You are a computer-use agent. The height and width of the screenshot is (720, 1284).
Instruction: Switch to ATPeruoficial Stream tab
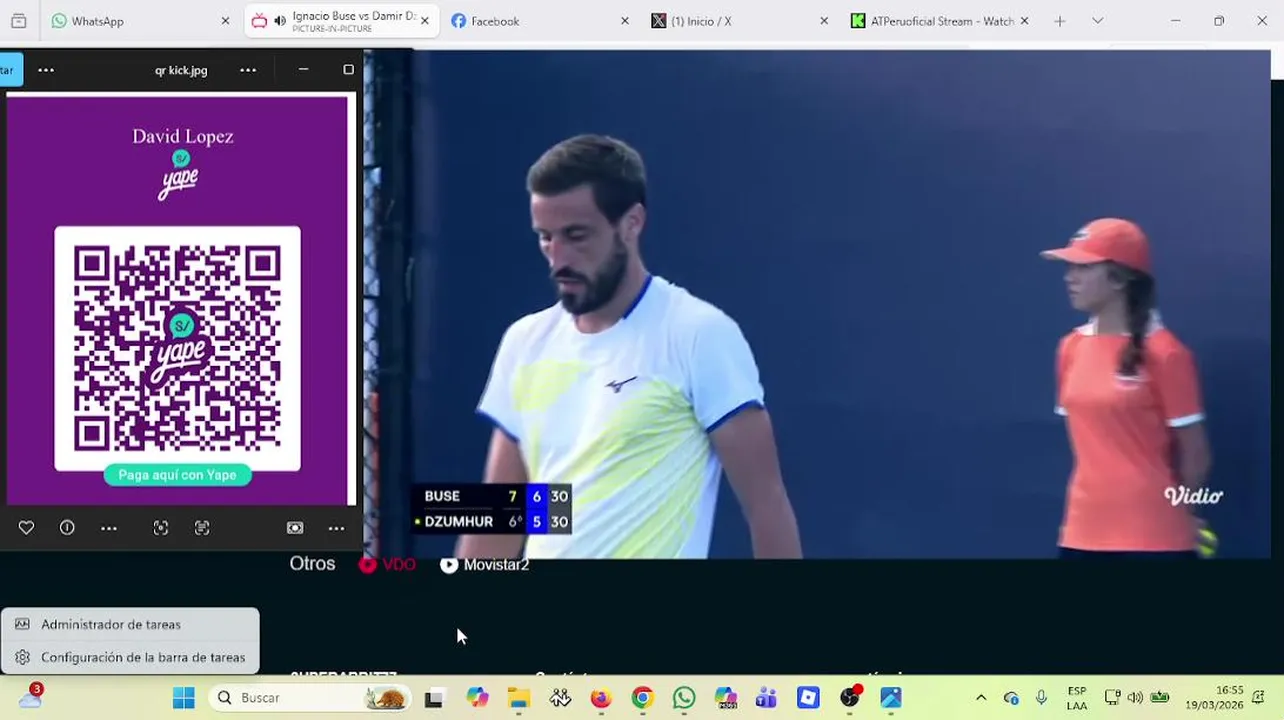pyautogui.click(x=939, y=21)
